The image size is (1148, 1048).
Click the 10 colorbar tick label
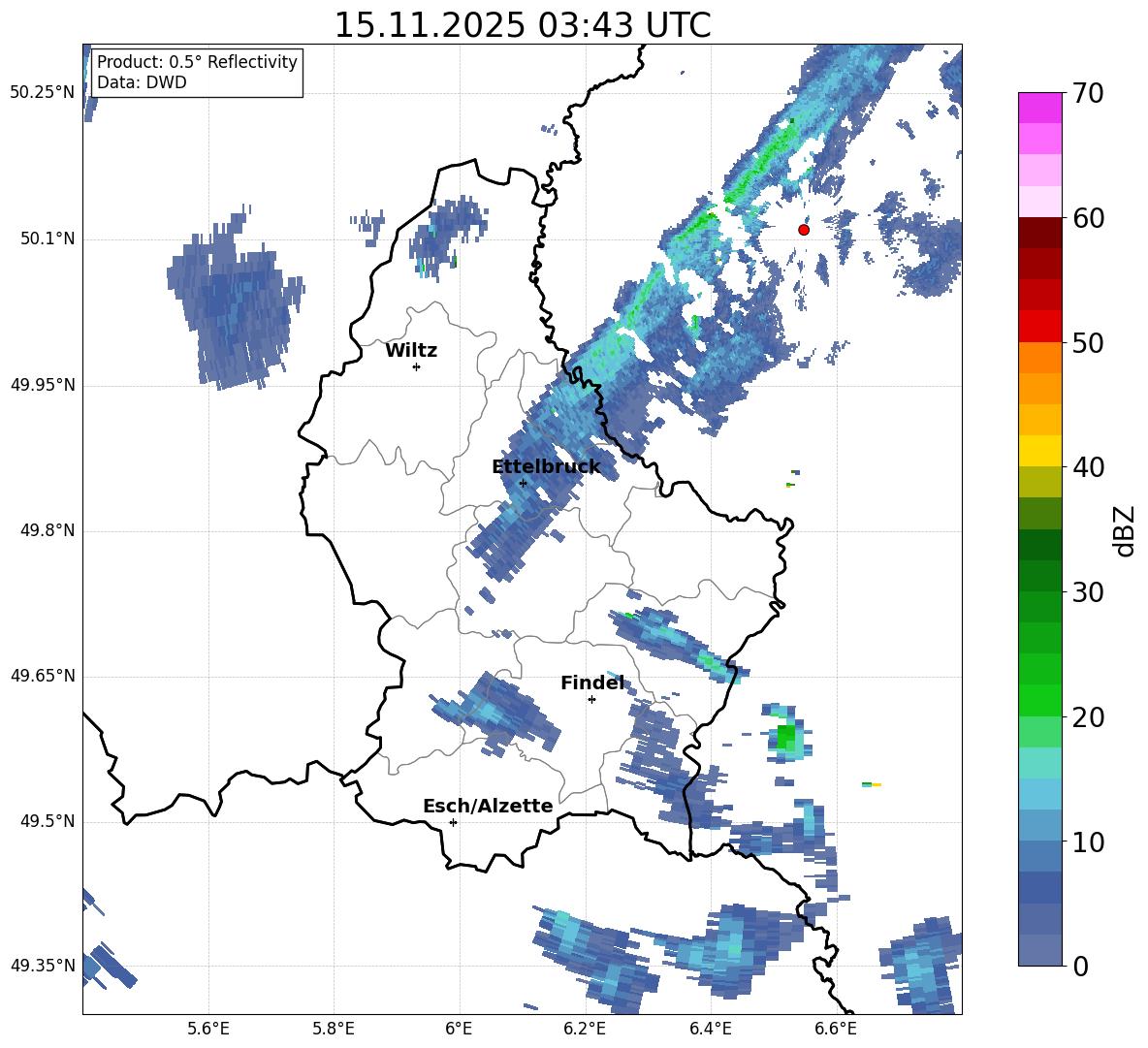[x=1087, y=842]
